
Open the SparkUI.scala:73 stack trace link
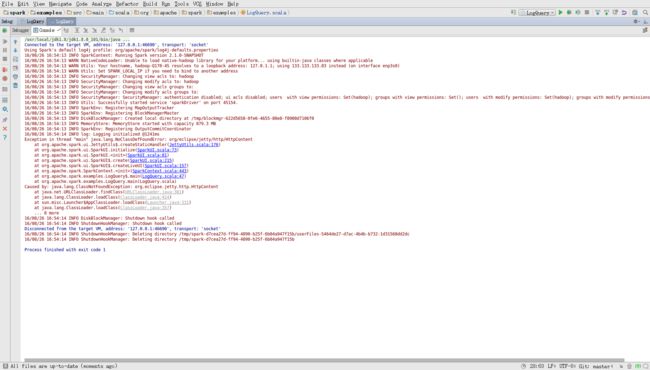click(x=157, y=150)
